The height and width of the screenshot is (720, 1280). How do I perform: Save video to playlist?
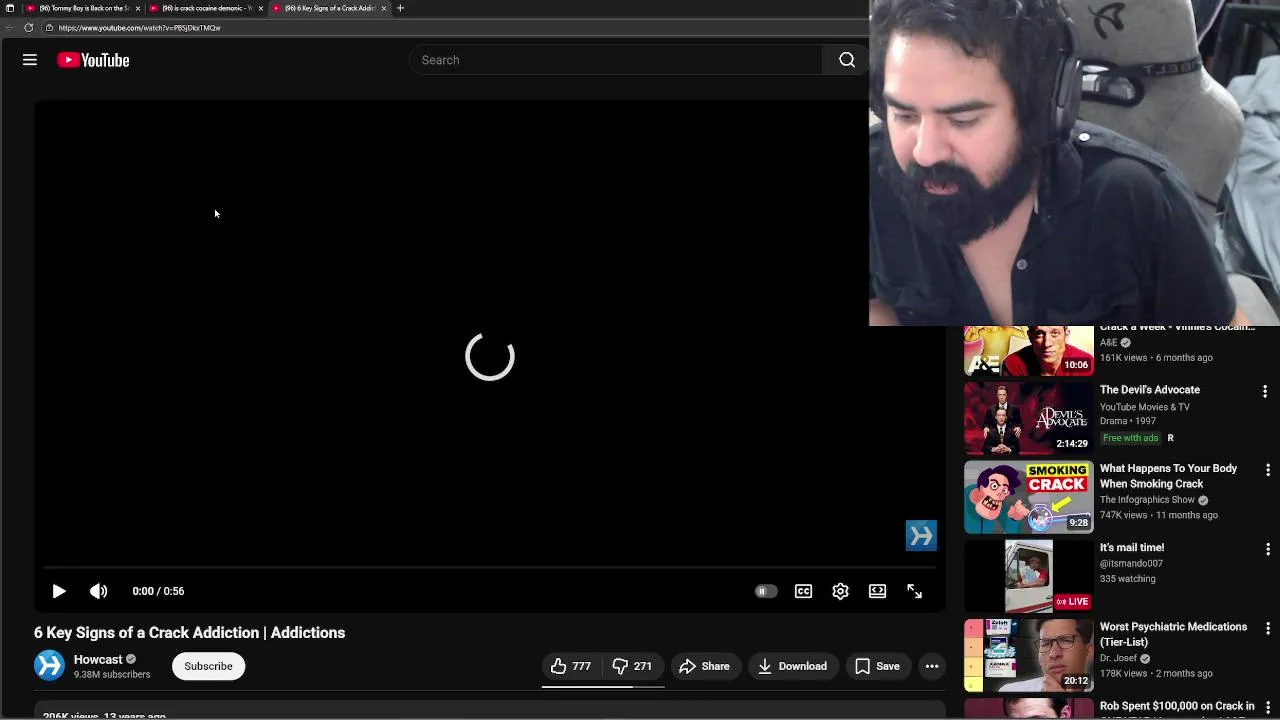point(877,666)
